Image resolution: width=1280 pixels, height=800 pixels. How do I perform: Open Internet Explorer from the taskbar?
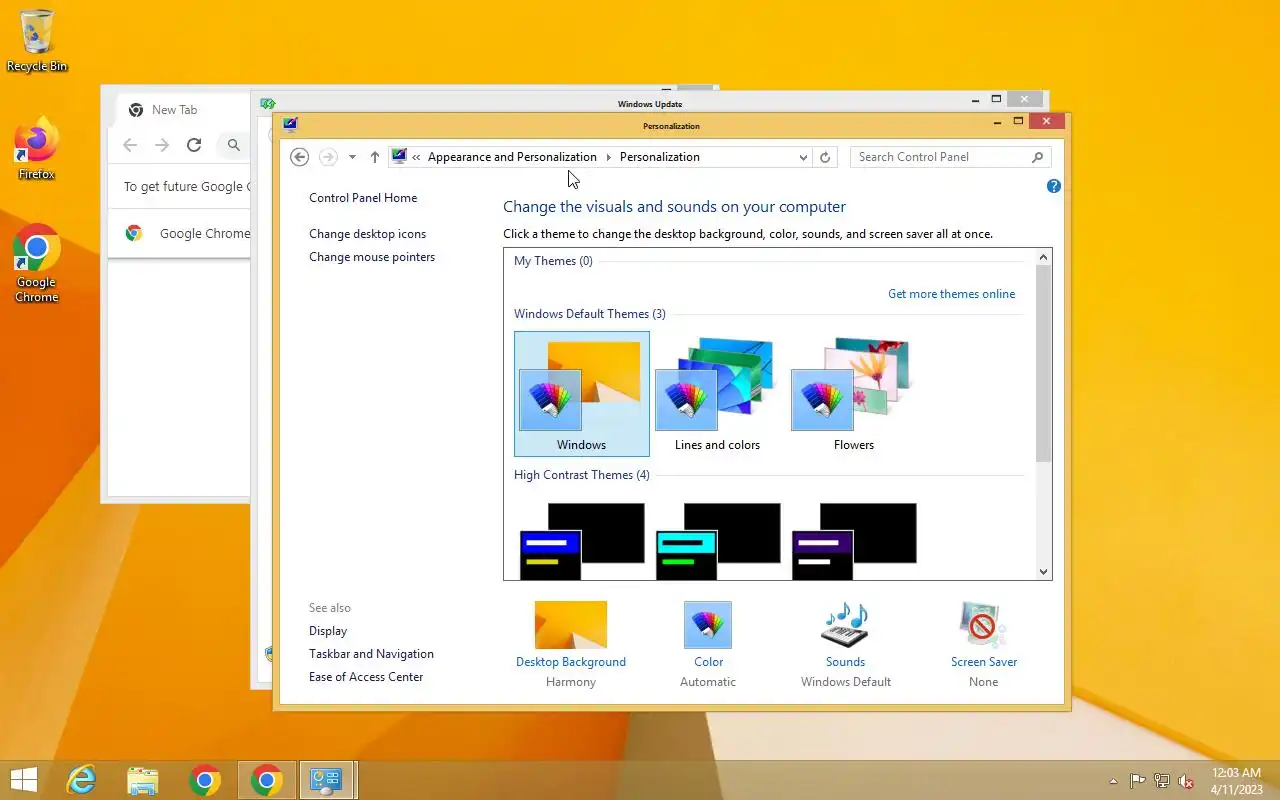tap(81, 780)
